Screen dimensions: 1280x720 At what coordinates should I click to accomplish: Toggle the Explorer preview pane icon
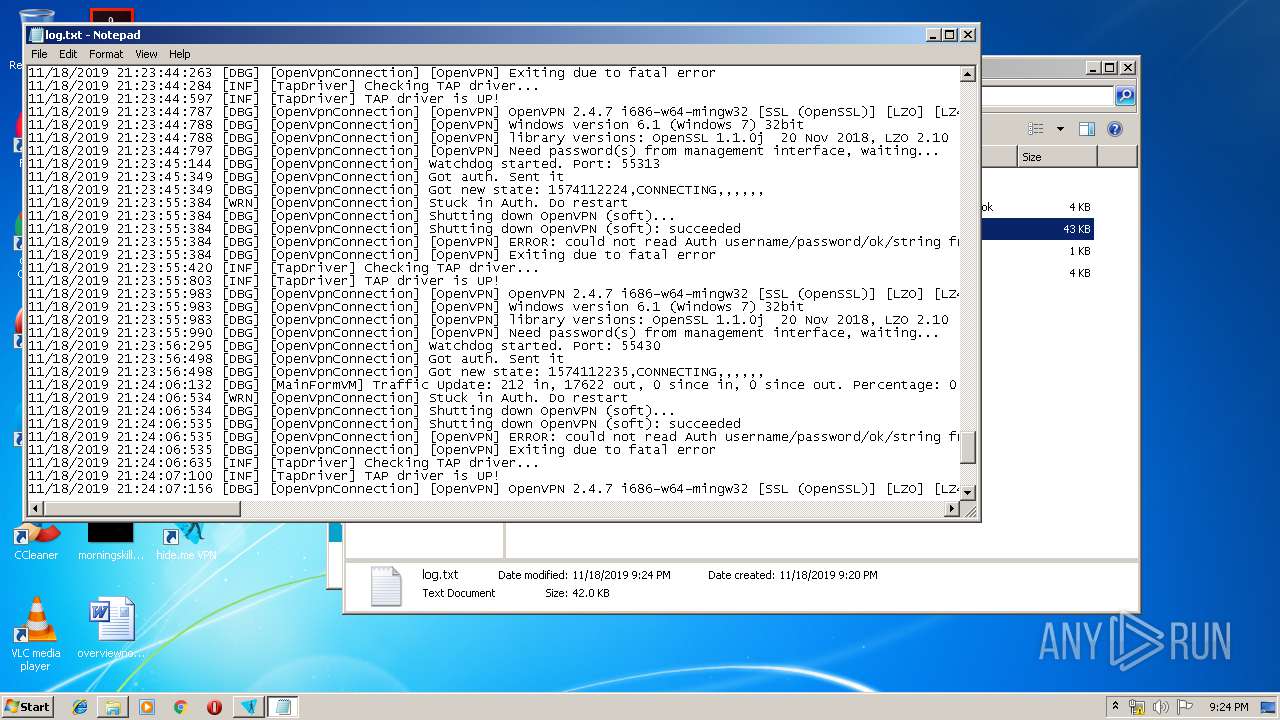1087,129
